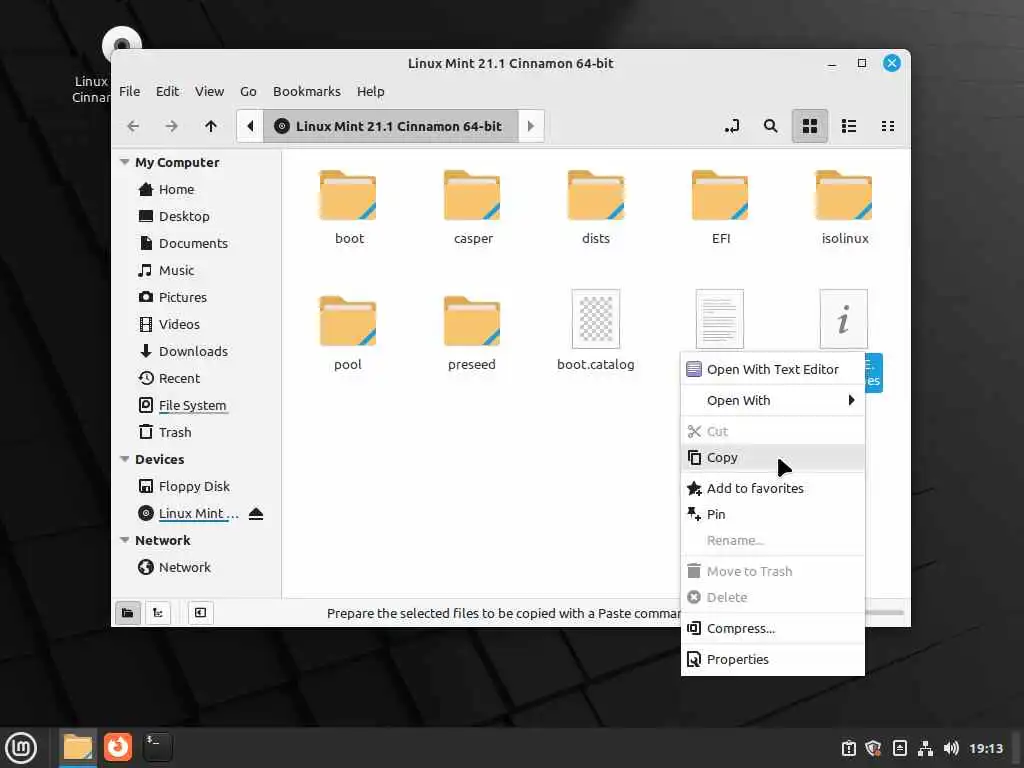This screenshot has height=768, width=1024.
Task: Click Linux Mint 21.1 path bar button
Action: (391, 126)
